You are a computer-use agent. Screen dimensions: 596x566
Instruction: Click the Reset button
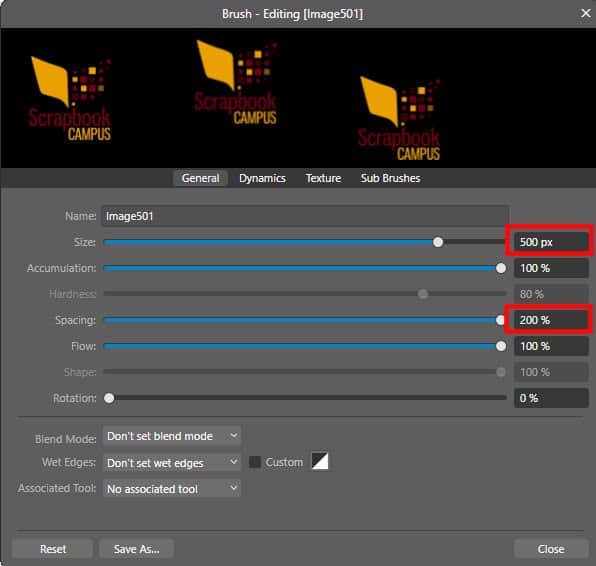53,549
